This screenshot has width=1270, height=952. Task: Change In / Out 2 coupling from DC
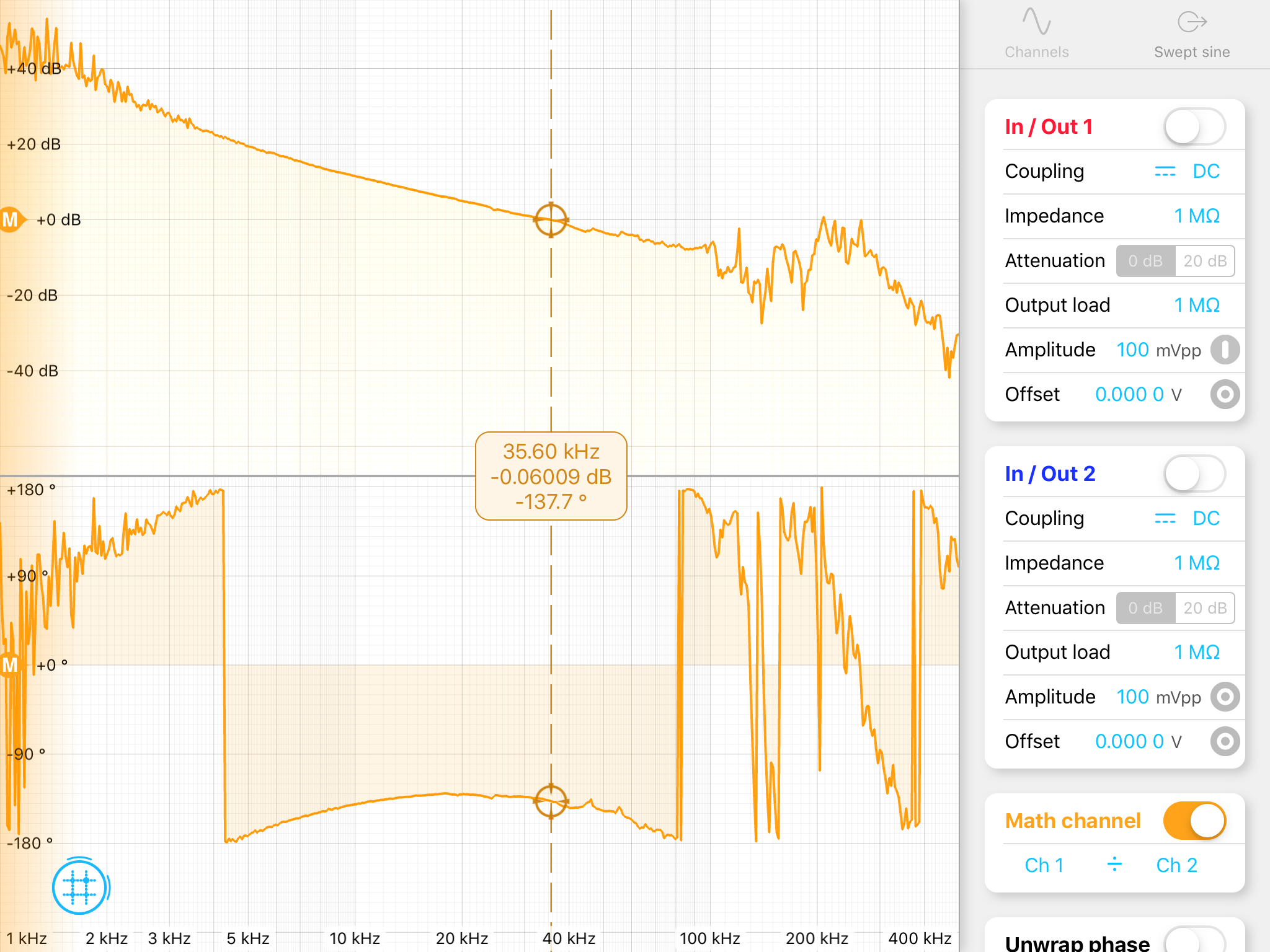coord(1187,518)
